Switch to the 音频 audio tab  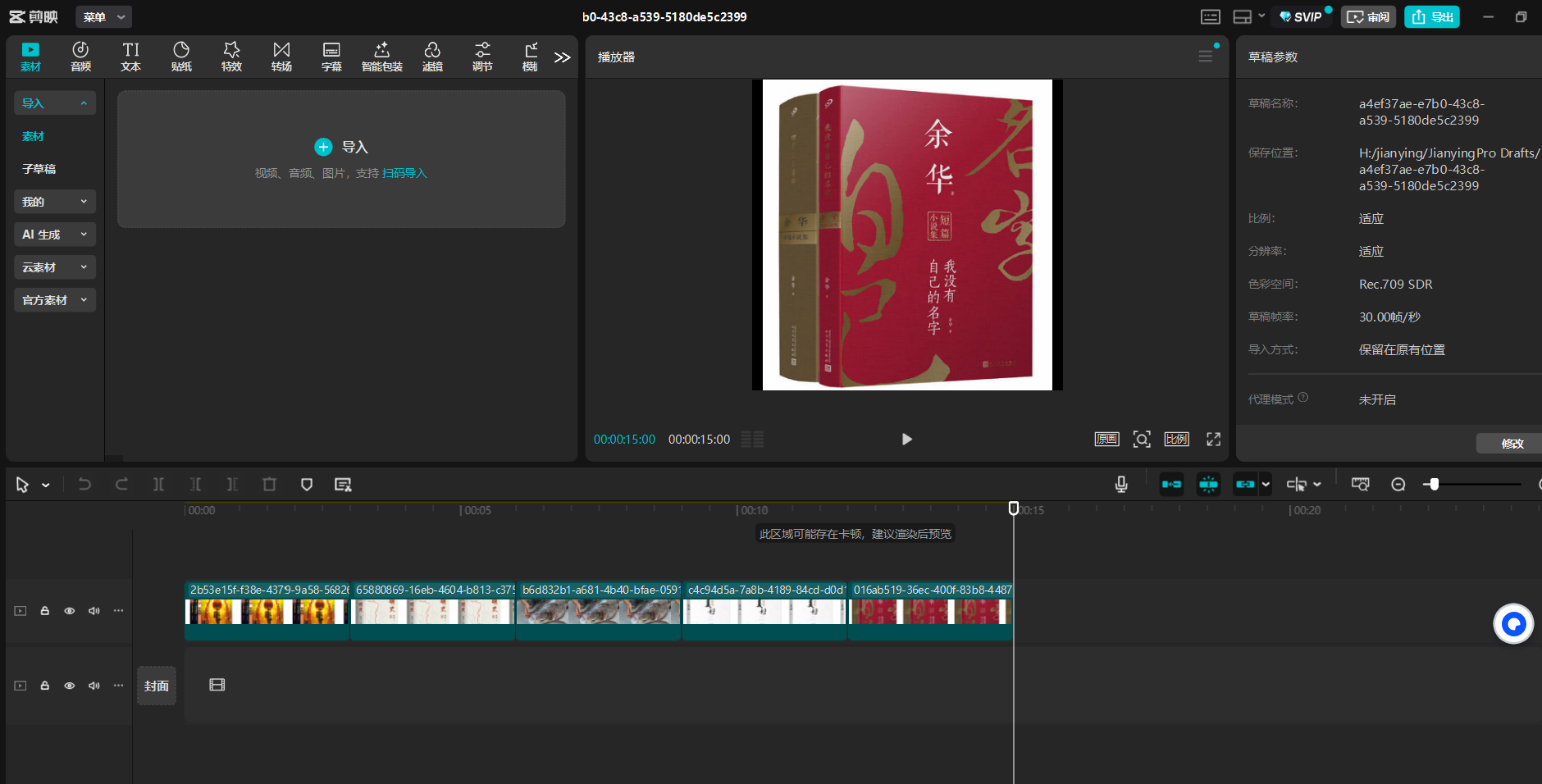[x=80, y=57]
